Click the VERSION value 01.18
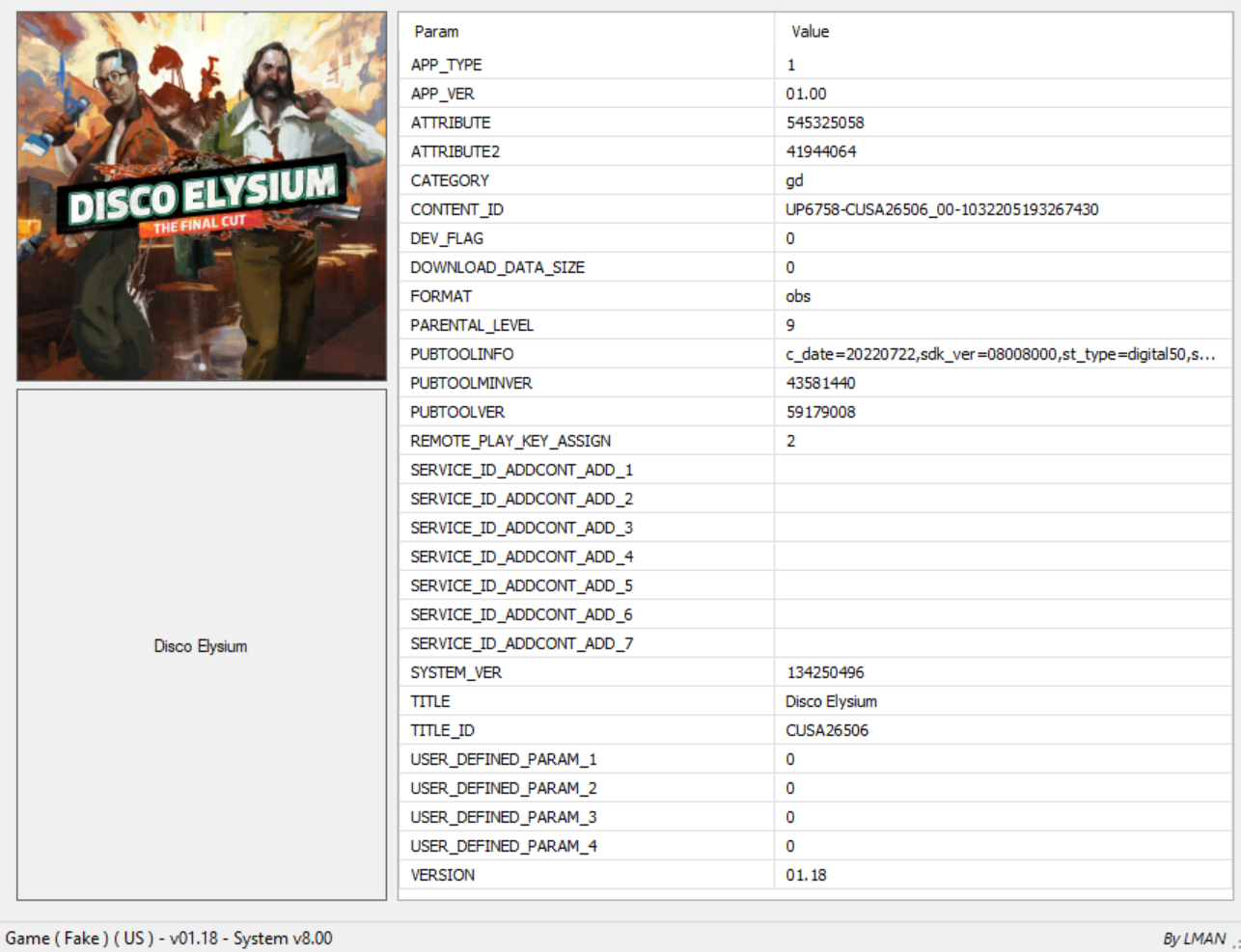 (x=806, y=875)
